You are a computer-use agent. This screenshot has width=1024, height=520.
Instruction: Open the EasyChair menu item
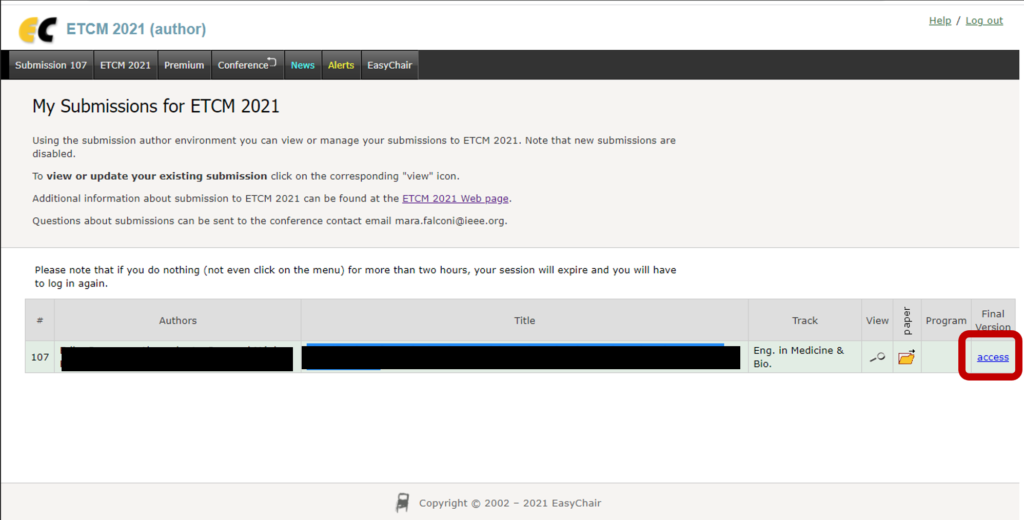pyautogui.click(x=390, y=65)
